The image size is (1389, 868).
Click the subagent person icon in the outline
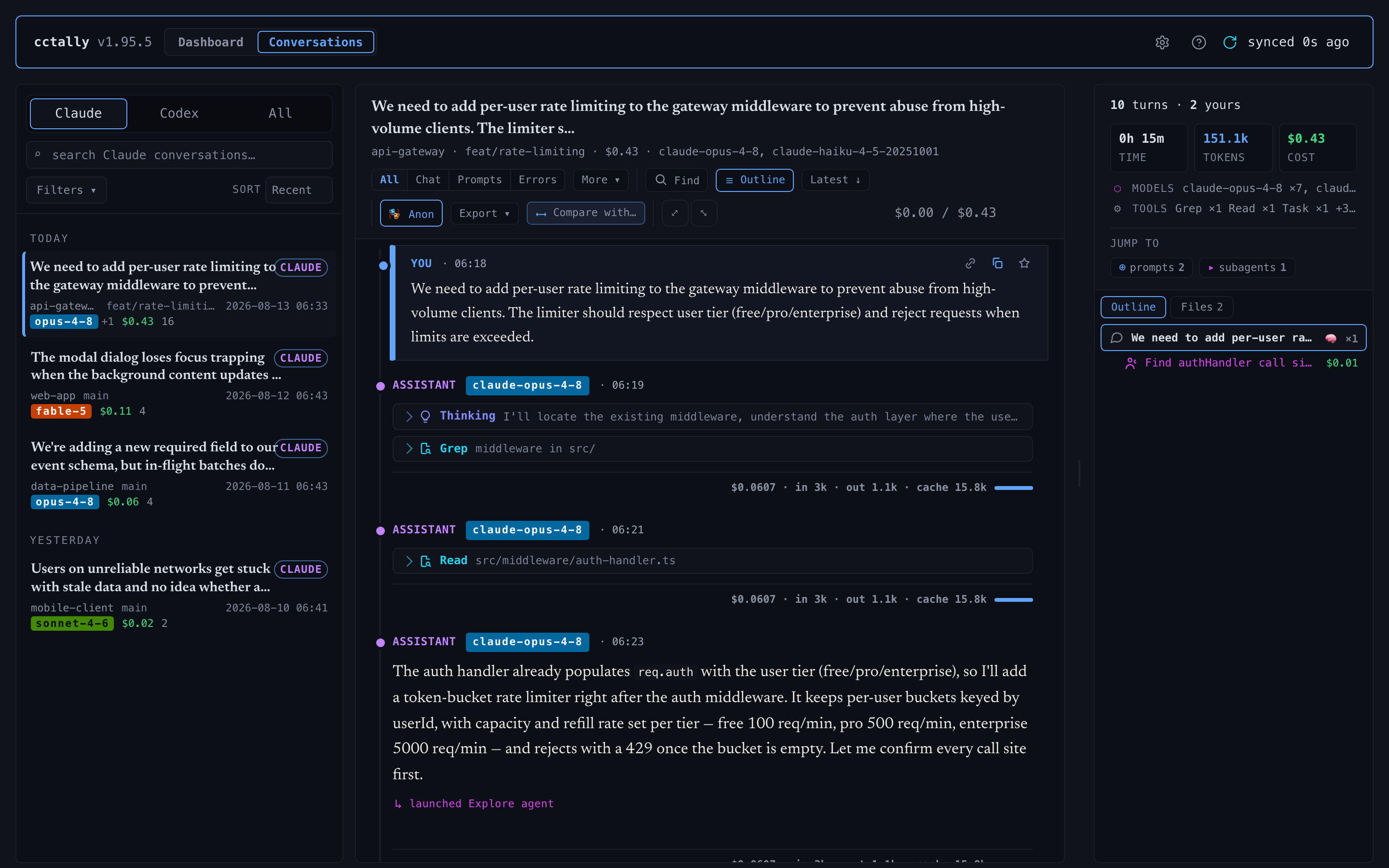click(x=1130, y=363)
